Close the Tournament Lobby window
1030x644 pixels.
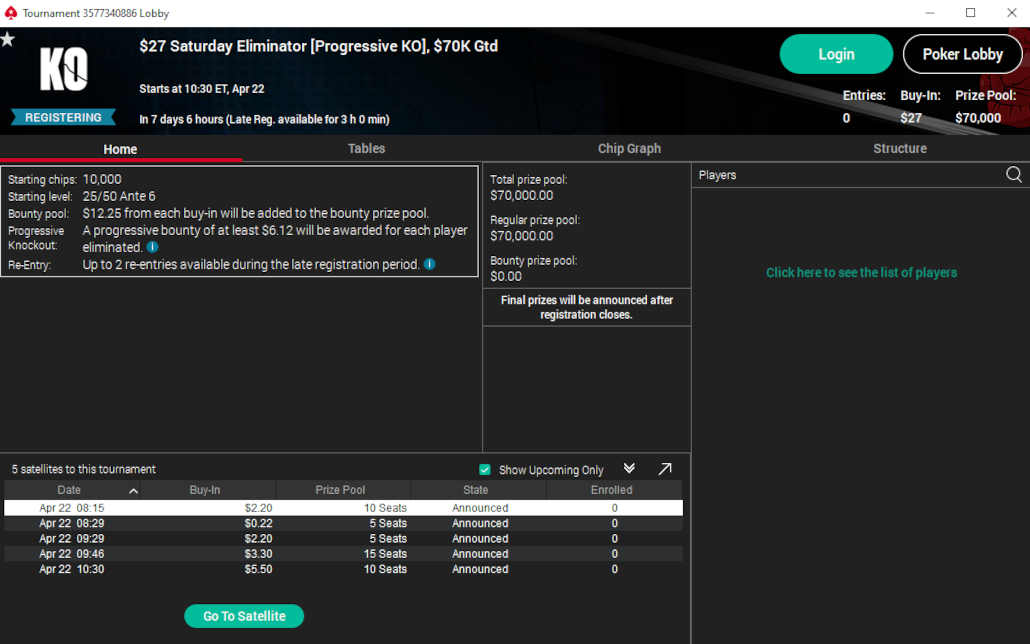coord(1012,12)
